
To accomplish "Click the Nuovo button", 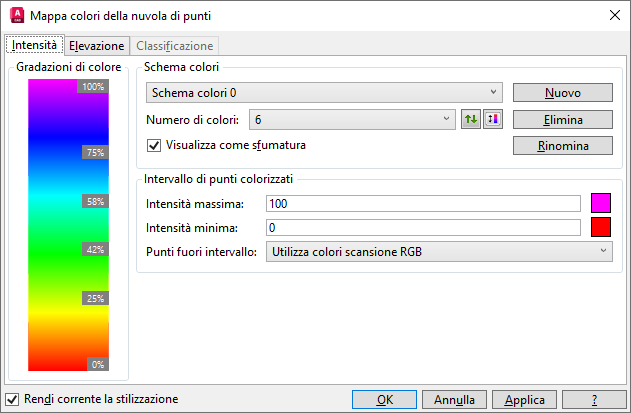I will pos(562,93).
